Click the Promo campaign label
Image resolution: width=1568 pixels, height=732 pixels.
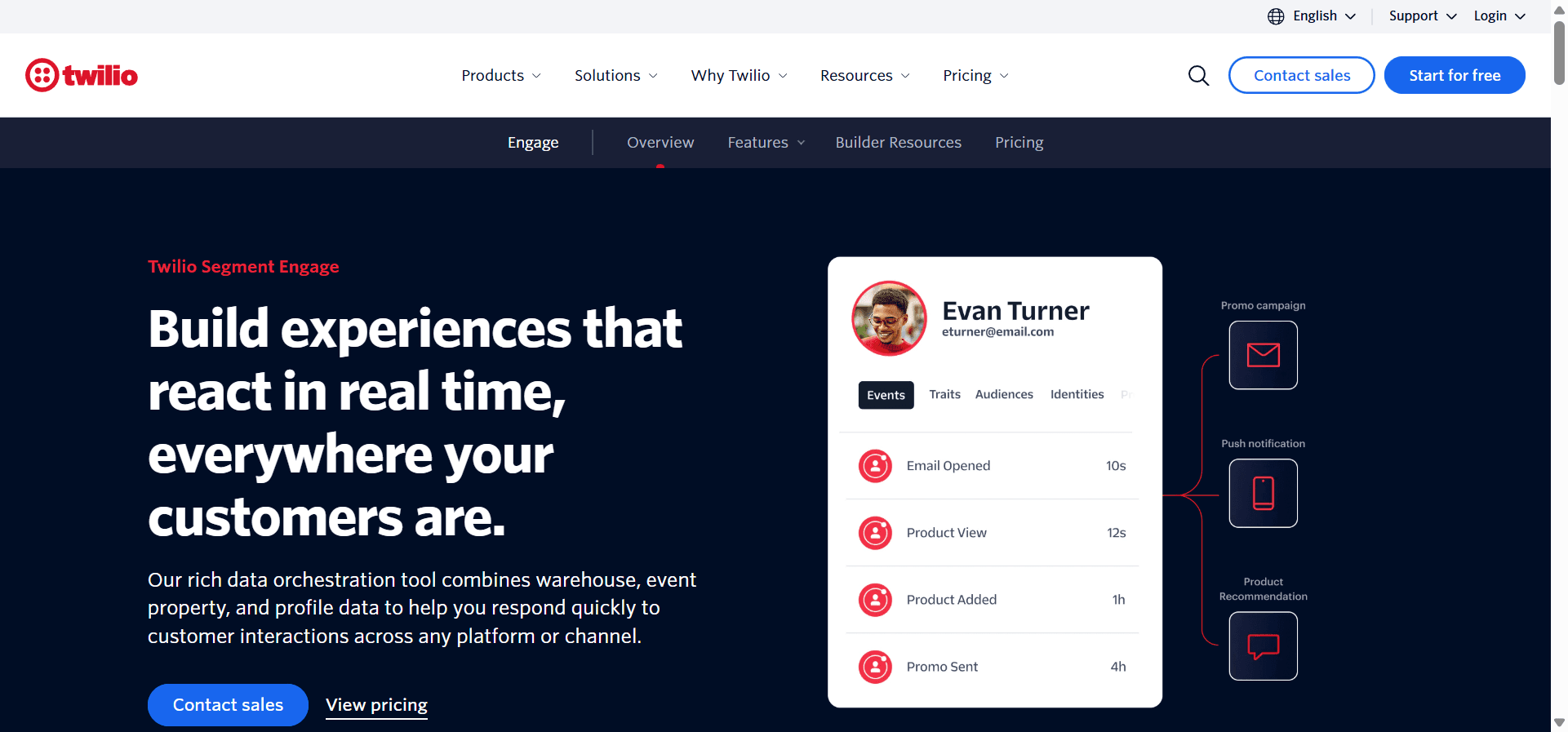click(x=1263, y=305)
